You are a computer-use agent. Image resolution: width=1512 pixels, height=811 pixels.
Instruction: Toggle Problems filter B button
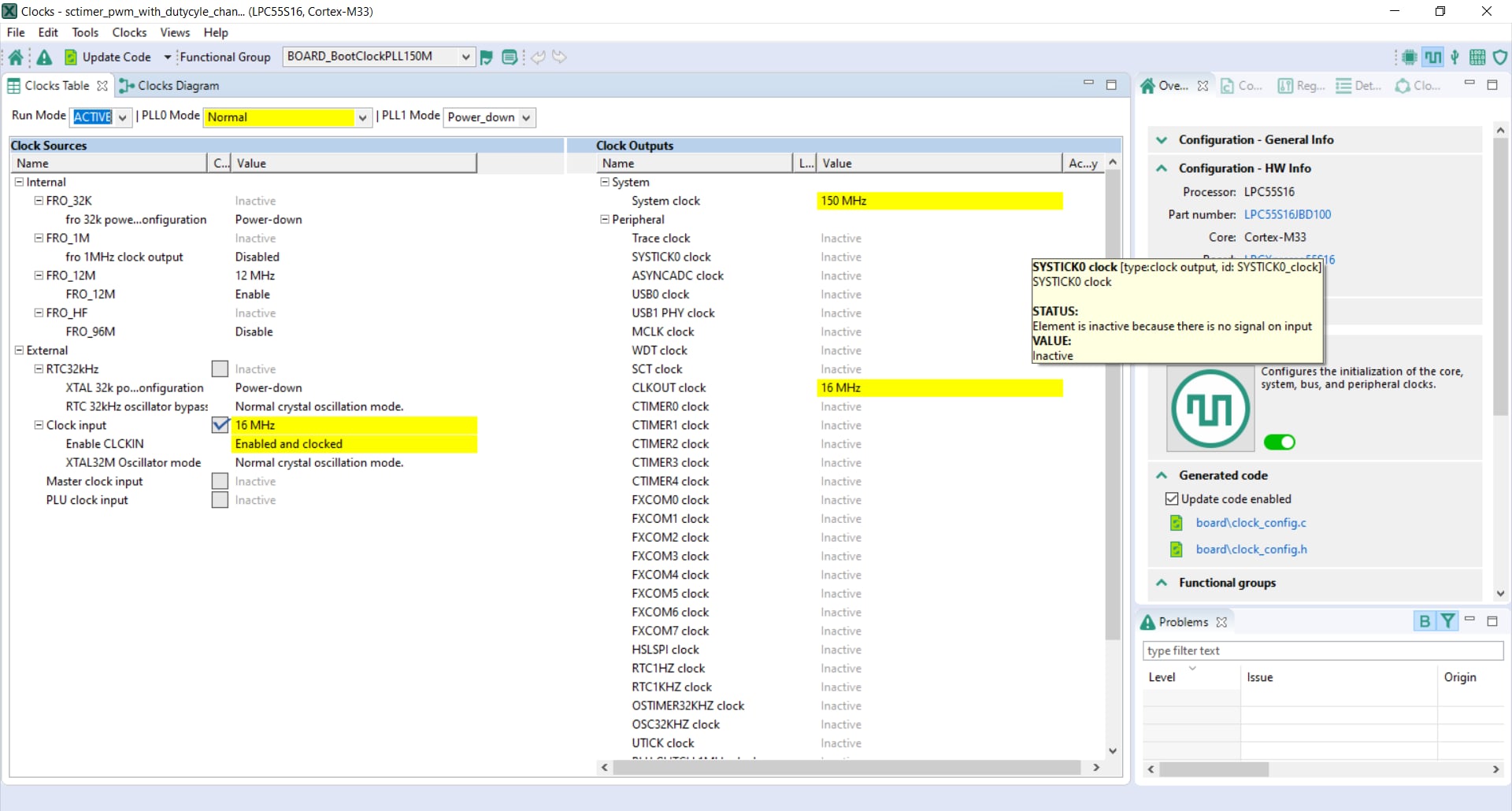[1424, 621]
